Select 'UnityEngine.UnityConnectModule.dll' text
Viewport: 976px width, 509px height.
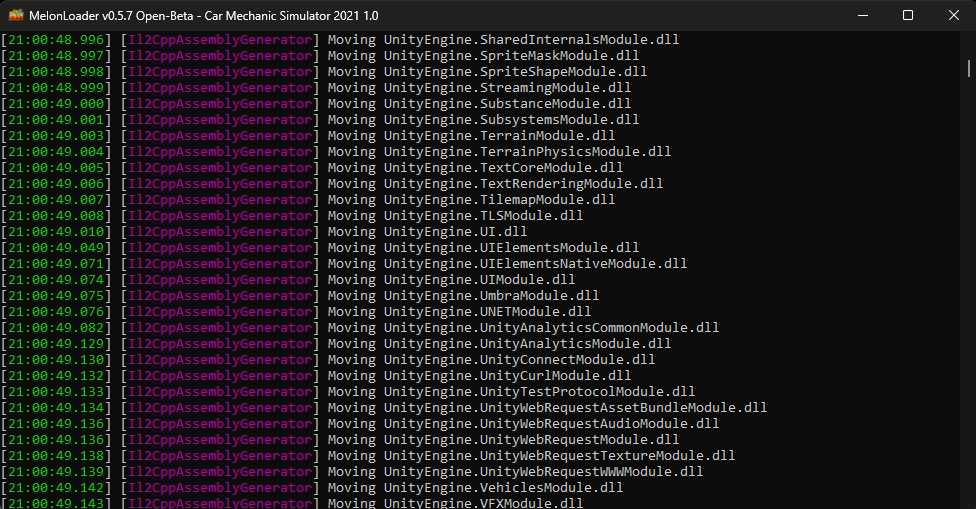click(x=519, y=360)
